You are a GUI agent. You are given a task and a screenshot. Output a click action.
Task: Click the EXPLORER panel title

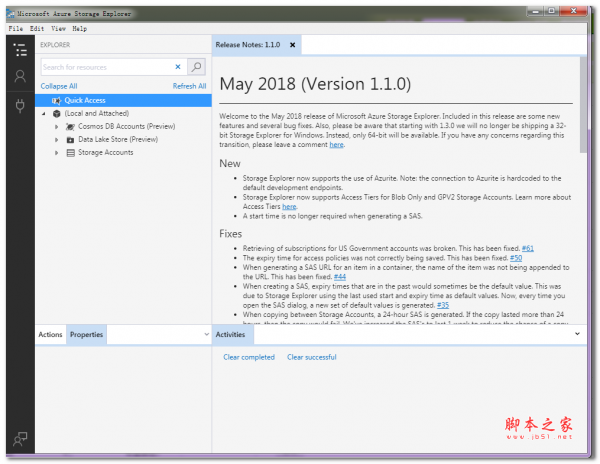(x=55, y=45)
